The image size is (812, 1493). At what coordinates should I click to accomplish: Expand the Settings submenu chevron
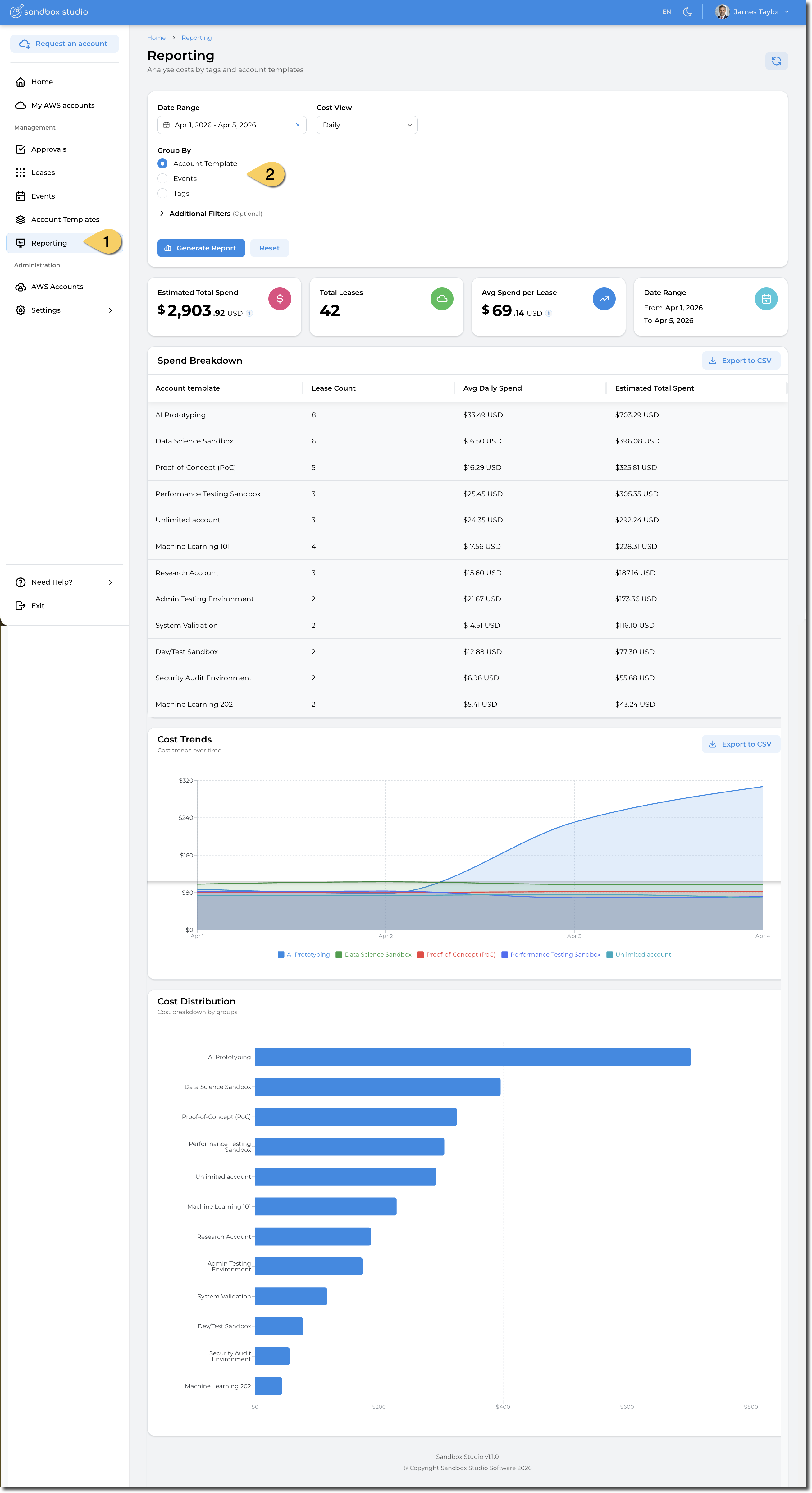tap(111, 311)
